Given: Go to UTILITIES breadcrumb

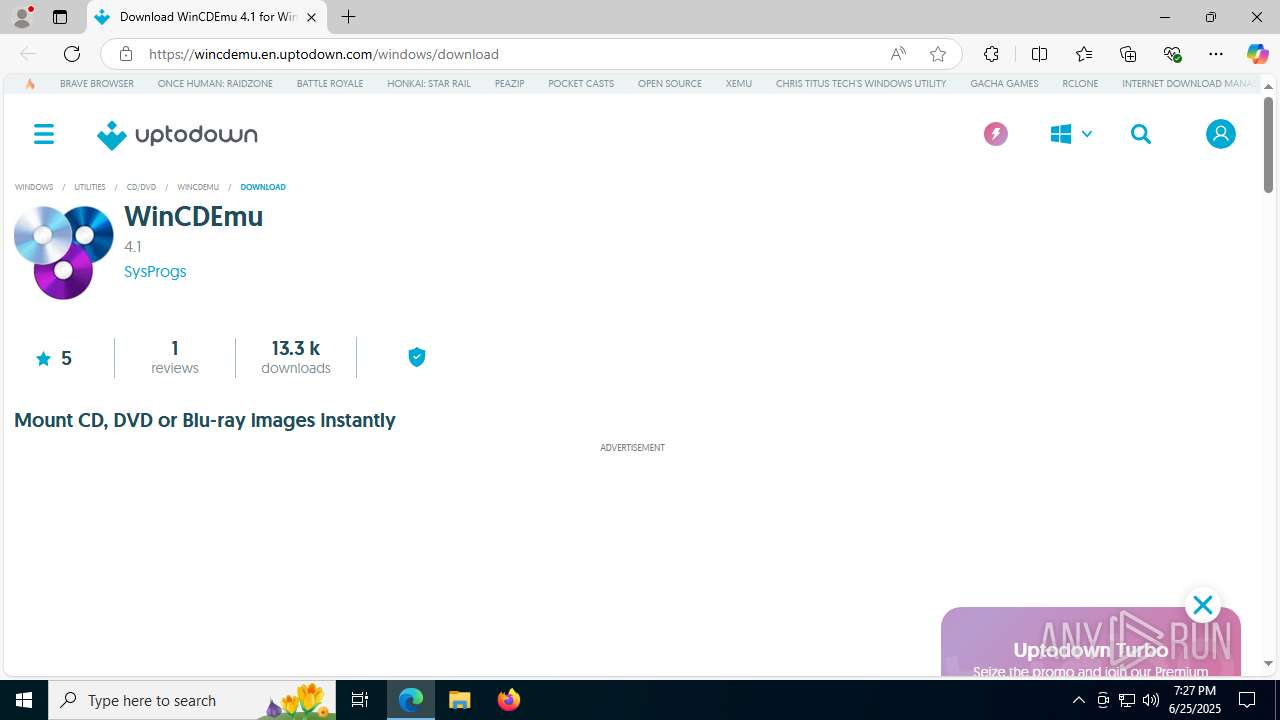Looking at the screenshot, I should [90, 187].
